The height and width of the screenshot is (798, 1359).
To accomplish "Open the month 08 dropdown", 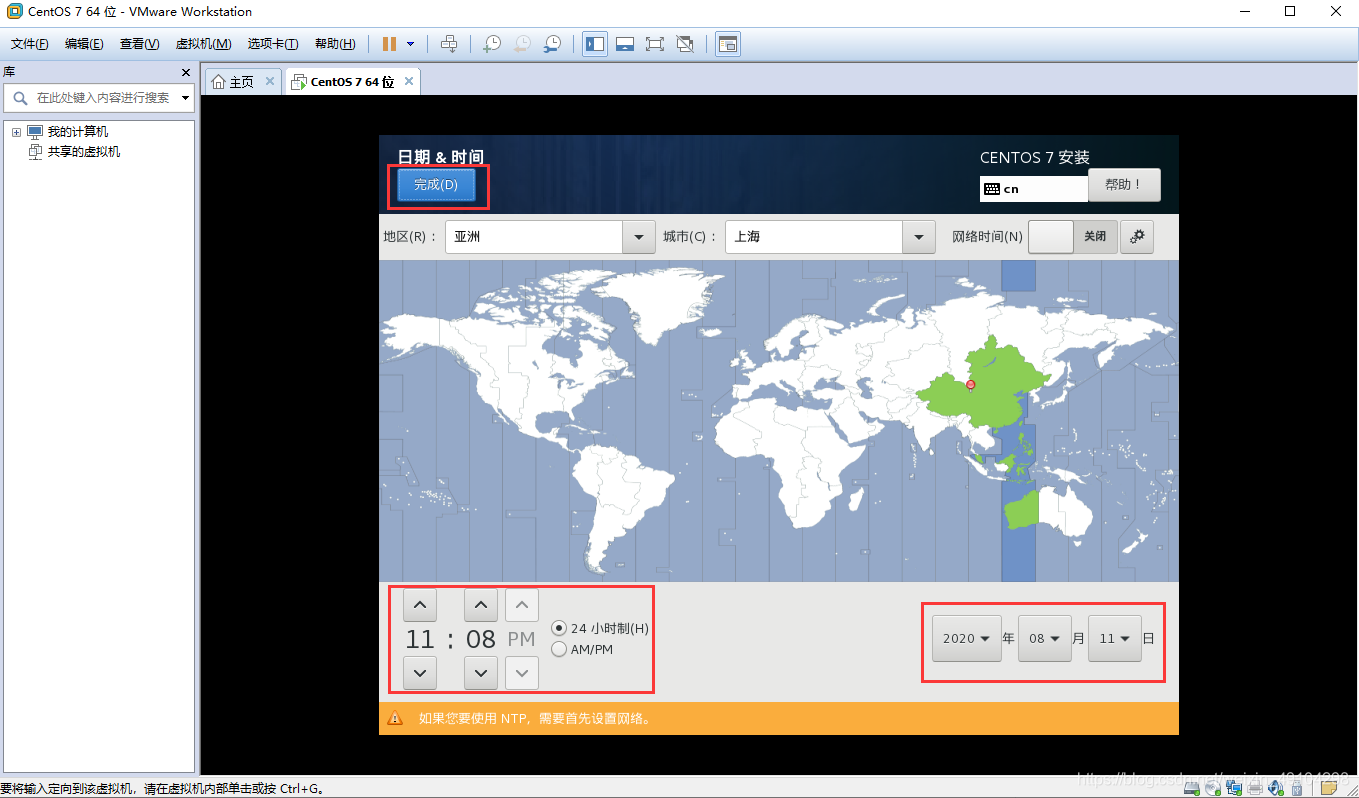I will tap(1044, 638).
